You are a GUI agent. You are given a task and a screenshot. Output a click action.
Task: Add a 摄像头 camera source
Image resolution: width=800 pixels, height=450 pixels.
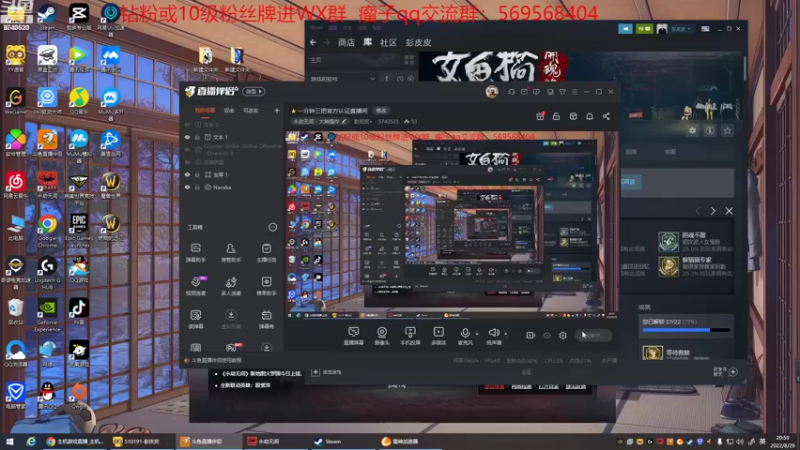[x=382, y=336]
